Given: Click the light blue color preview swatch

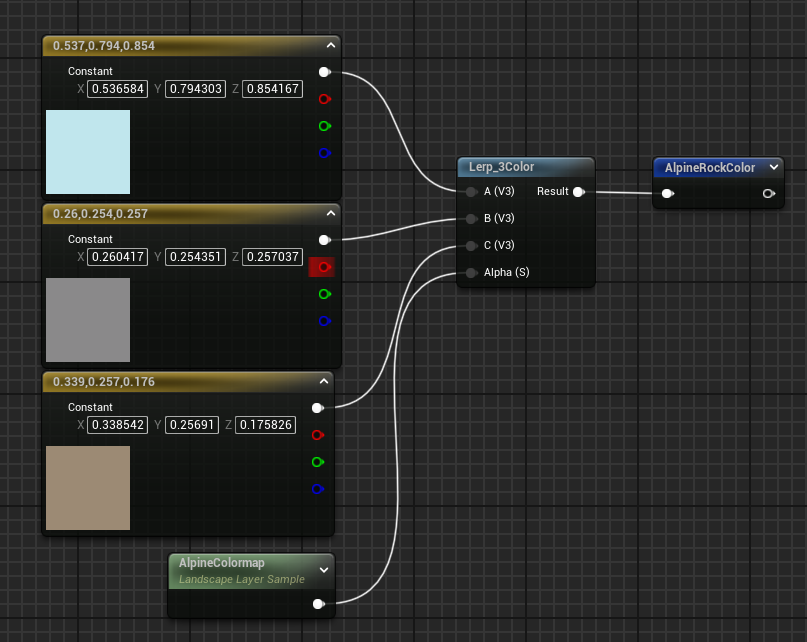Looking at the screenshot, I should click(88, 152).
